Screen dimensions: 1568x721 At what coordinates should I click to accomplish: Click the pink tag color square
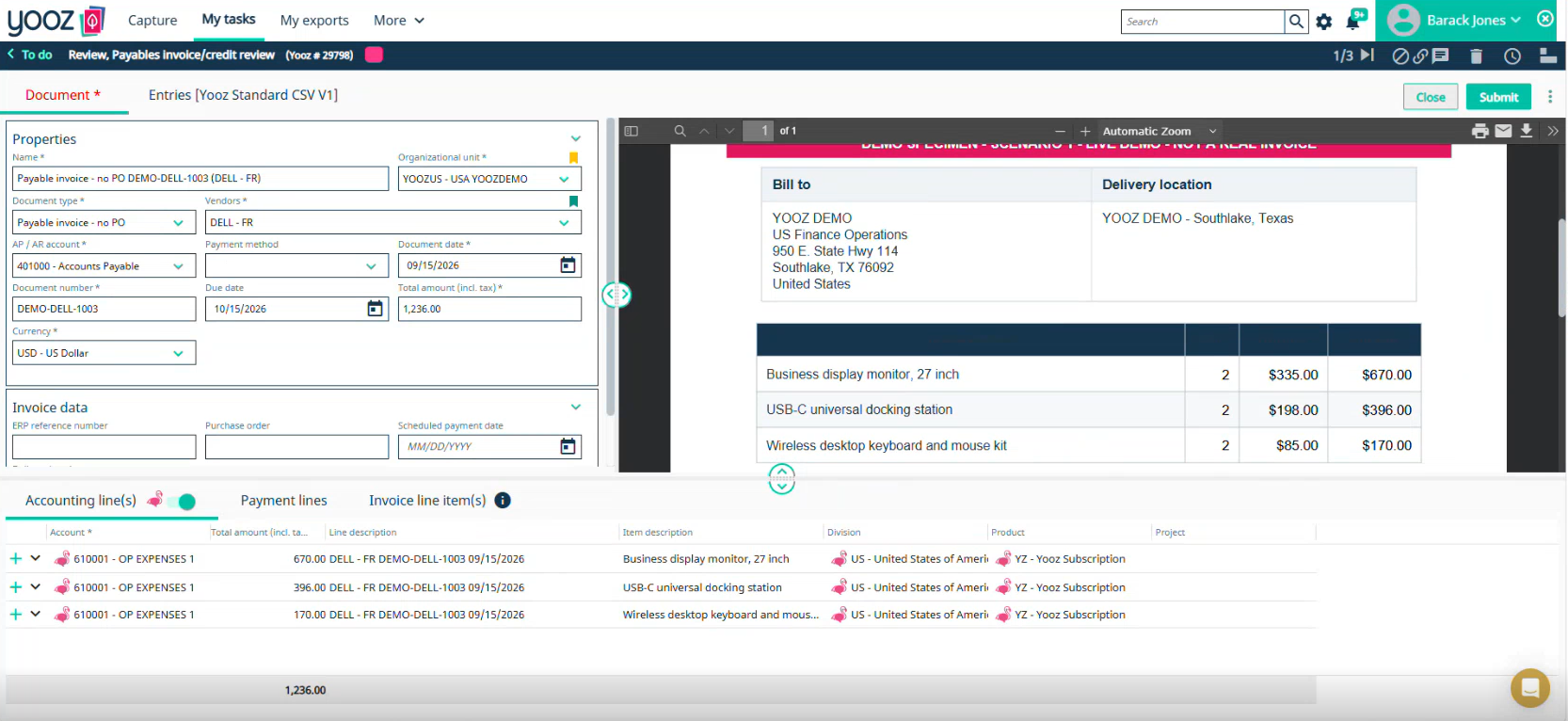[x=374, y=55]
